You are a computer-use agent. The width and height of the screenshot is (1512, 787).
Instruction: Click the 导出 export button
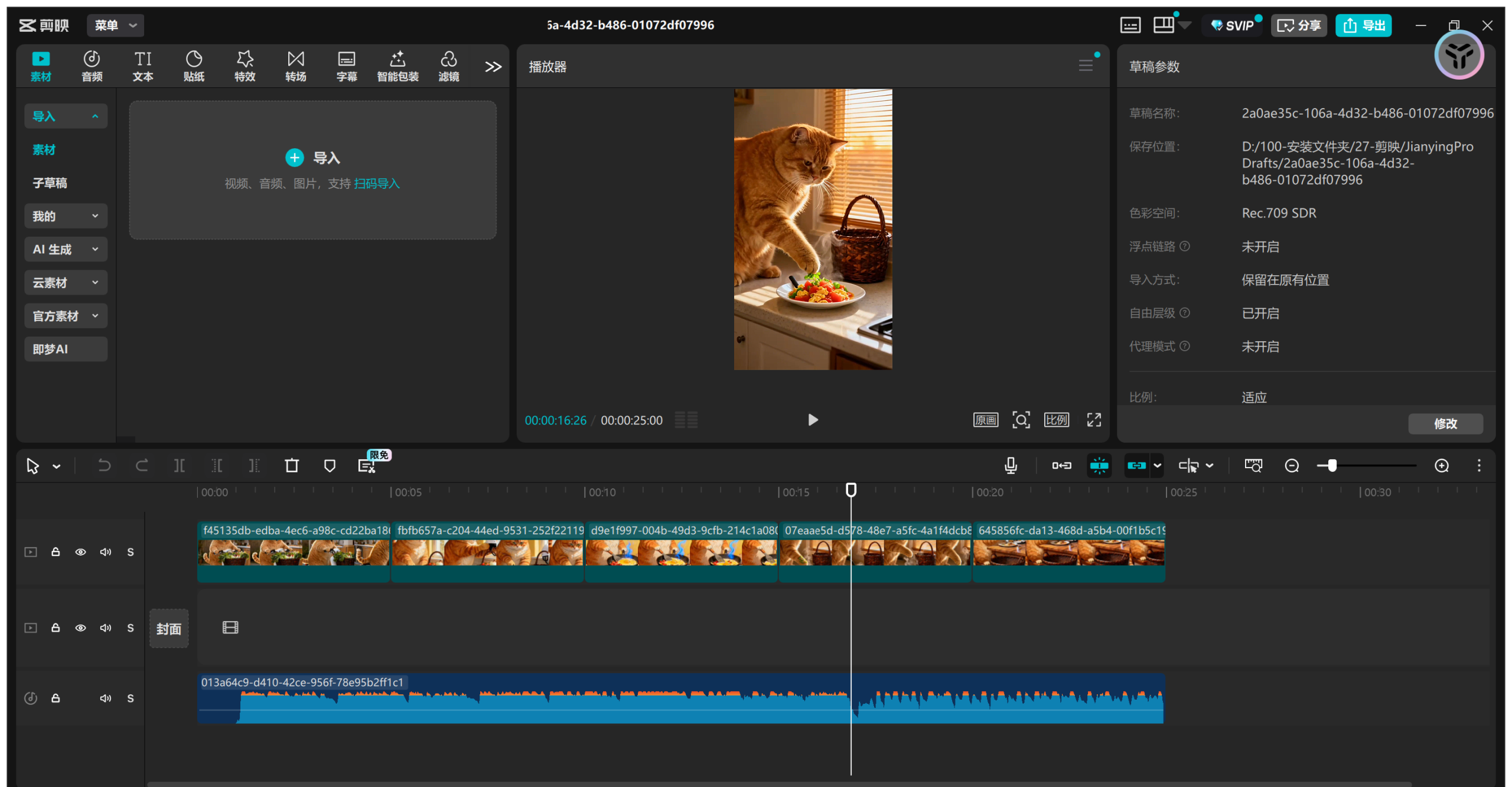pos(1363,25)
